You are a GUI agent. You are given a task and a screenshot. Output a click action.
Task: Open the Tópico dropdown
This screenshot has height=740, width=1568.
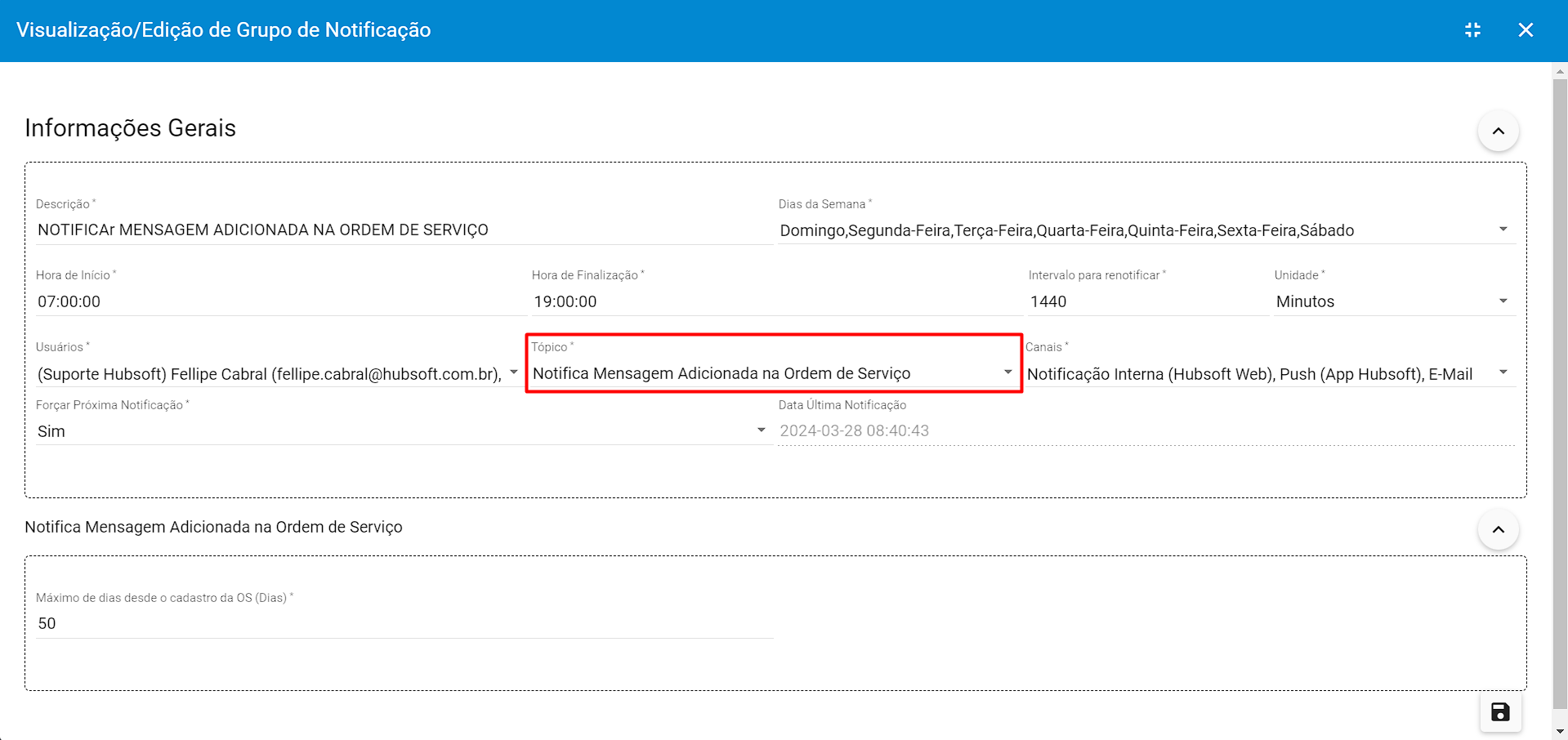coord(773,373)
